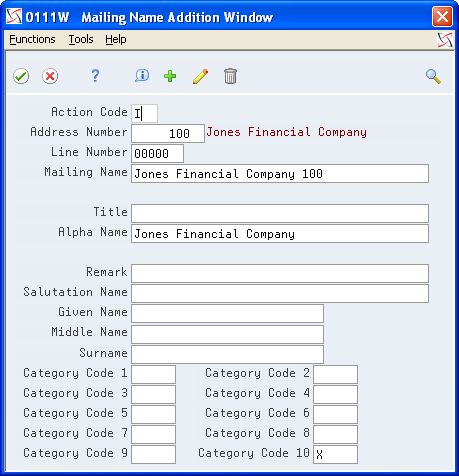Click the Category Code 4 field
The height and width of the screenshot is (476, 459).
click(335, 394)
